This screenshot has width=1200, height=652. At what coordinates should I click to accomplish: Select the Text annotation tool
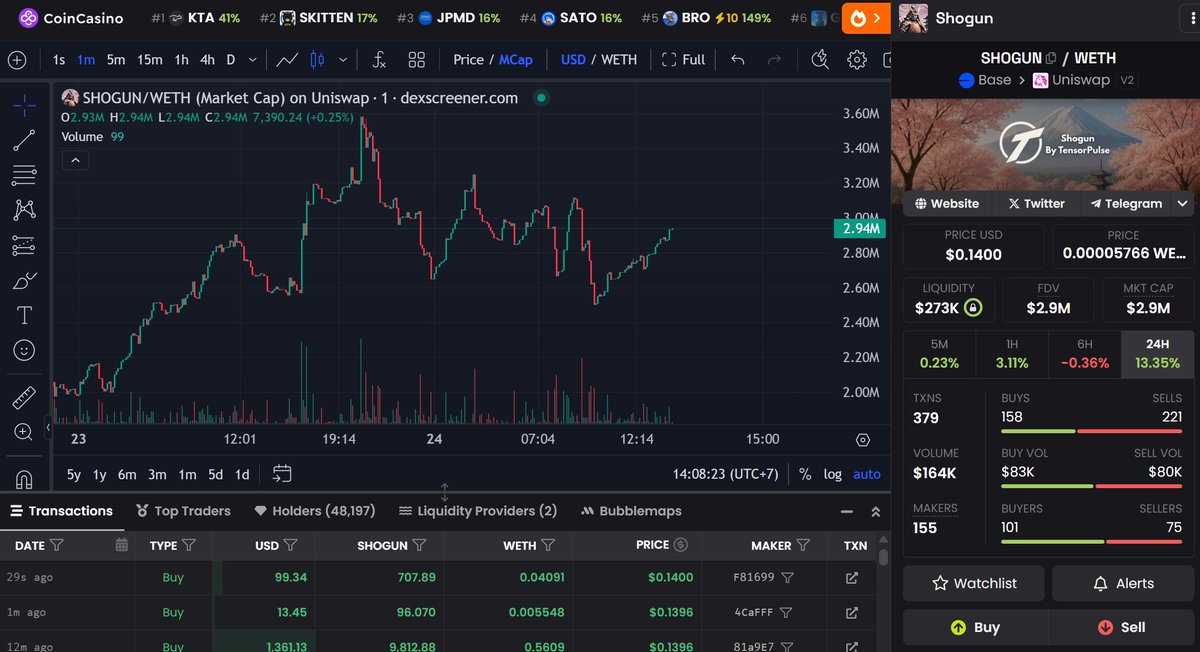24,315
